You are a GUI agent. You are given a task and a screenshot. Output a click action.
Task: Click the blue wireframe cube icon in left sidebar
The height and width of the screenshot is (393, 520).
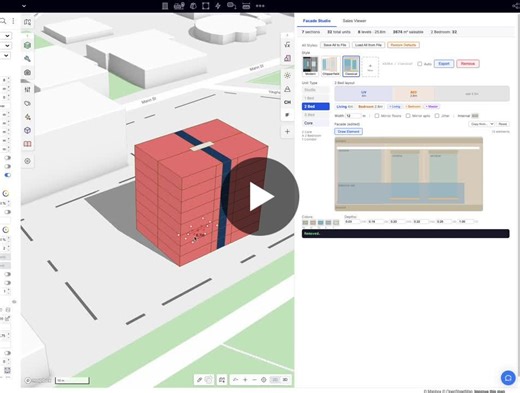point(27,130)
